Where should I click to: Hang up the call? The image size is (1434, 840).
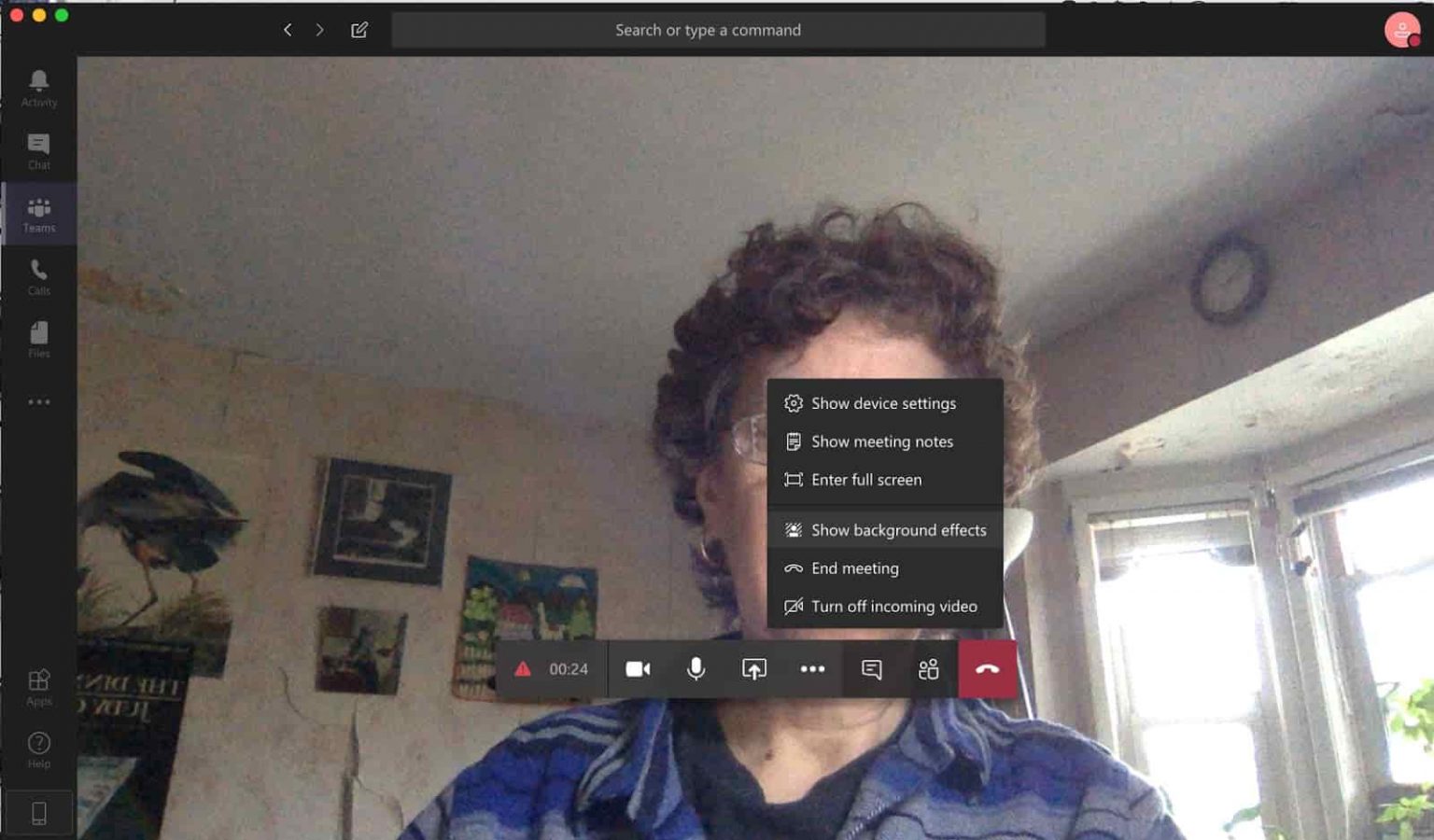point(986,668)
